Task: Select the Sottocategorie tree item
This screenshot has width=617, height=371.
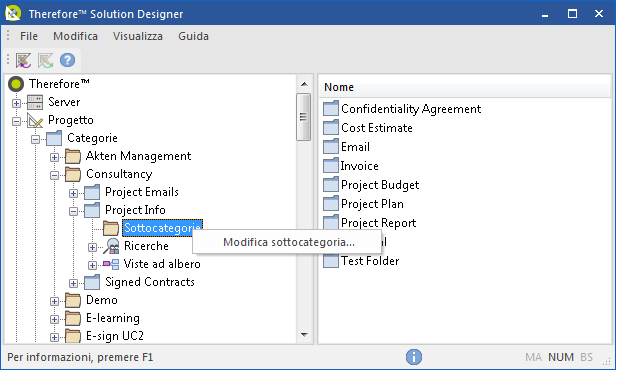Action: (162, 228)
